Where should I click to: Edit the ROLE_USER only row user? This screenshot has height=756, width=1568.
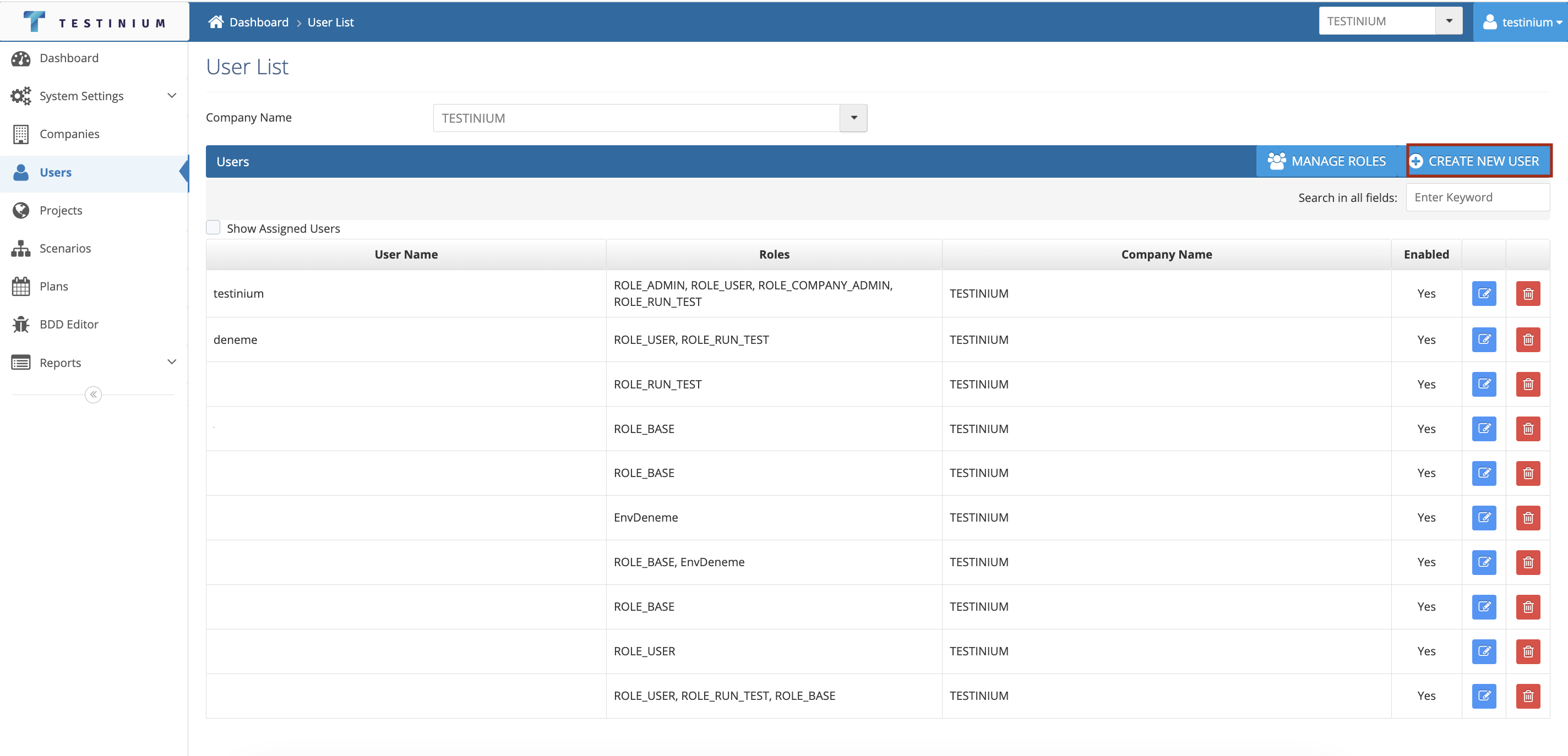[x=1483, y=651]
